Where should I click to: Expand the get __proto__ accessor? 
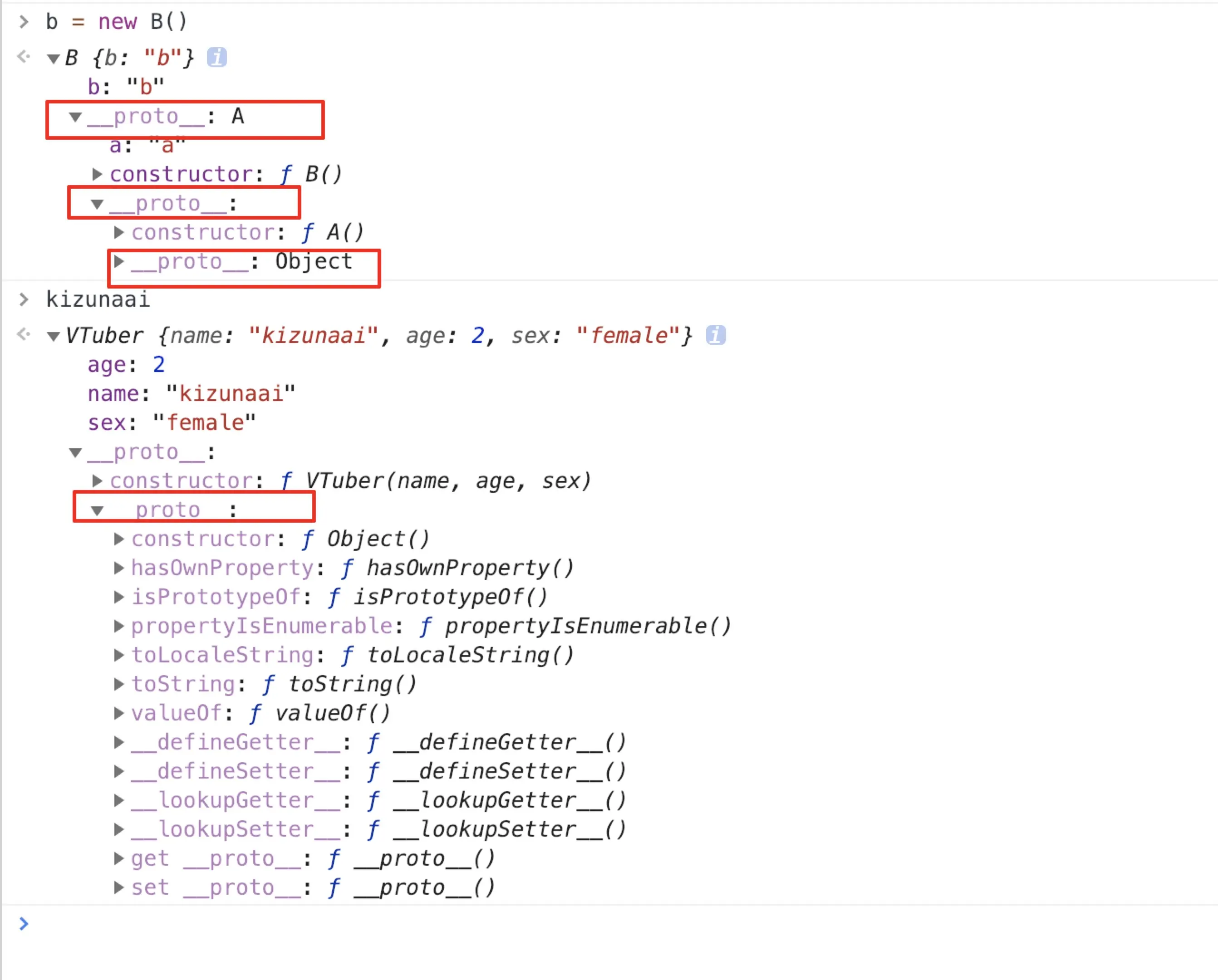click(118, 858)
